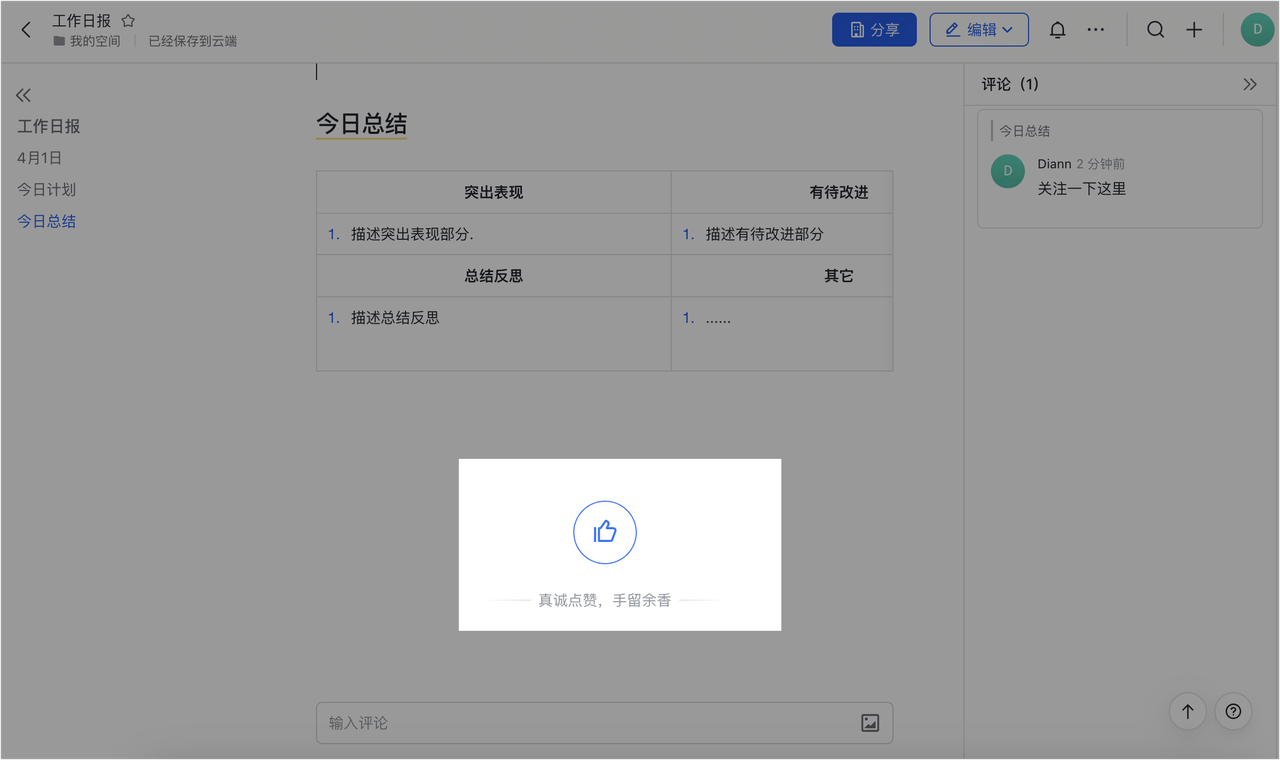Go to 今日总结 outline section

click(46, 221)
